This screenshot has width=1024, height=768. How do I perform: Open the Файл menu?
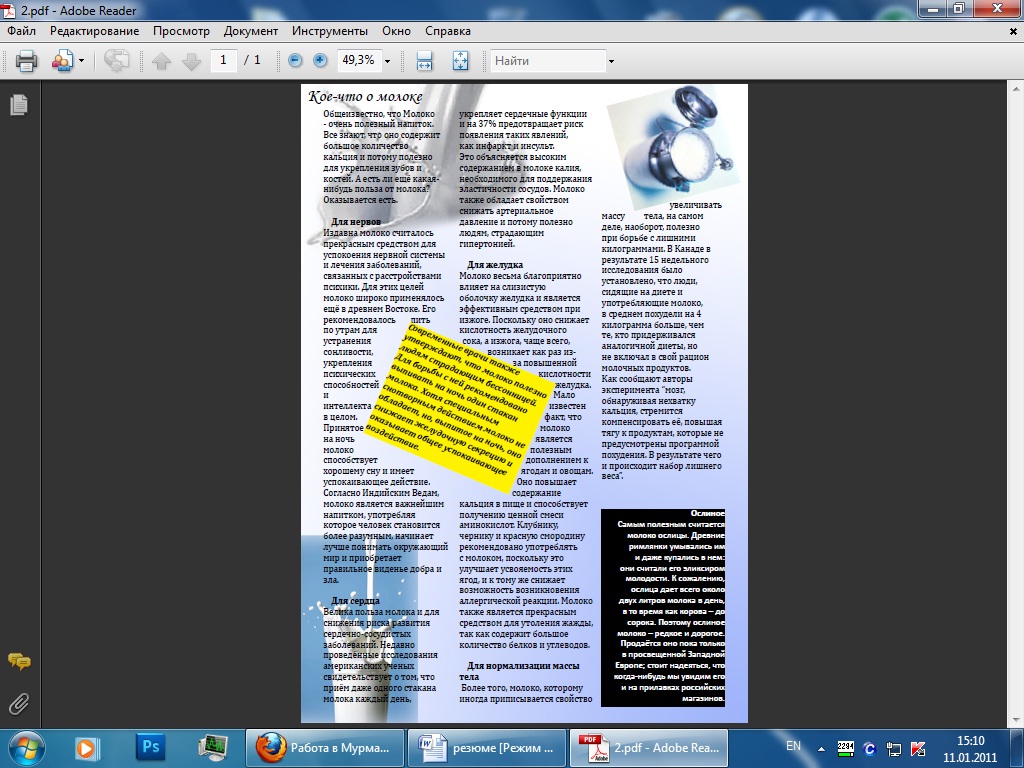click(x=21, y=31)
